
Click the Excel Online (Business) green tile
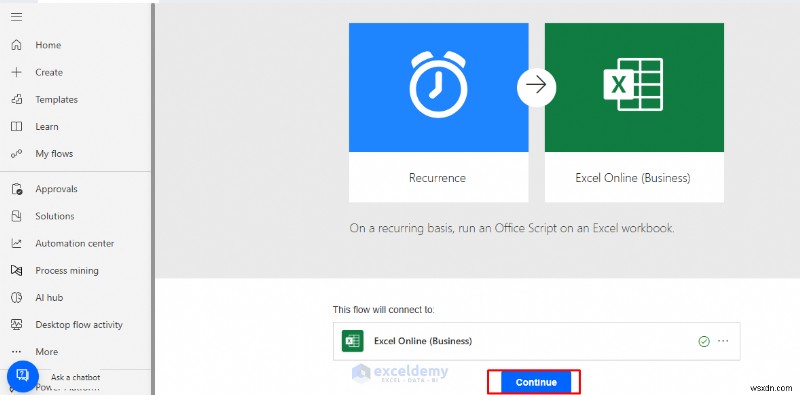click(x=634, y=87)
